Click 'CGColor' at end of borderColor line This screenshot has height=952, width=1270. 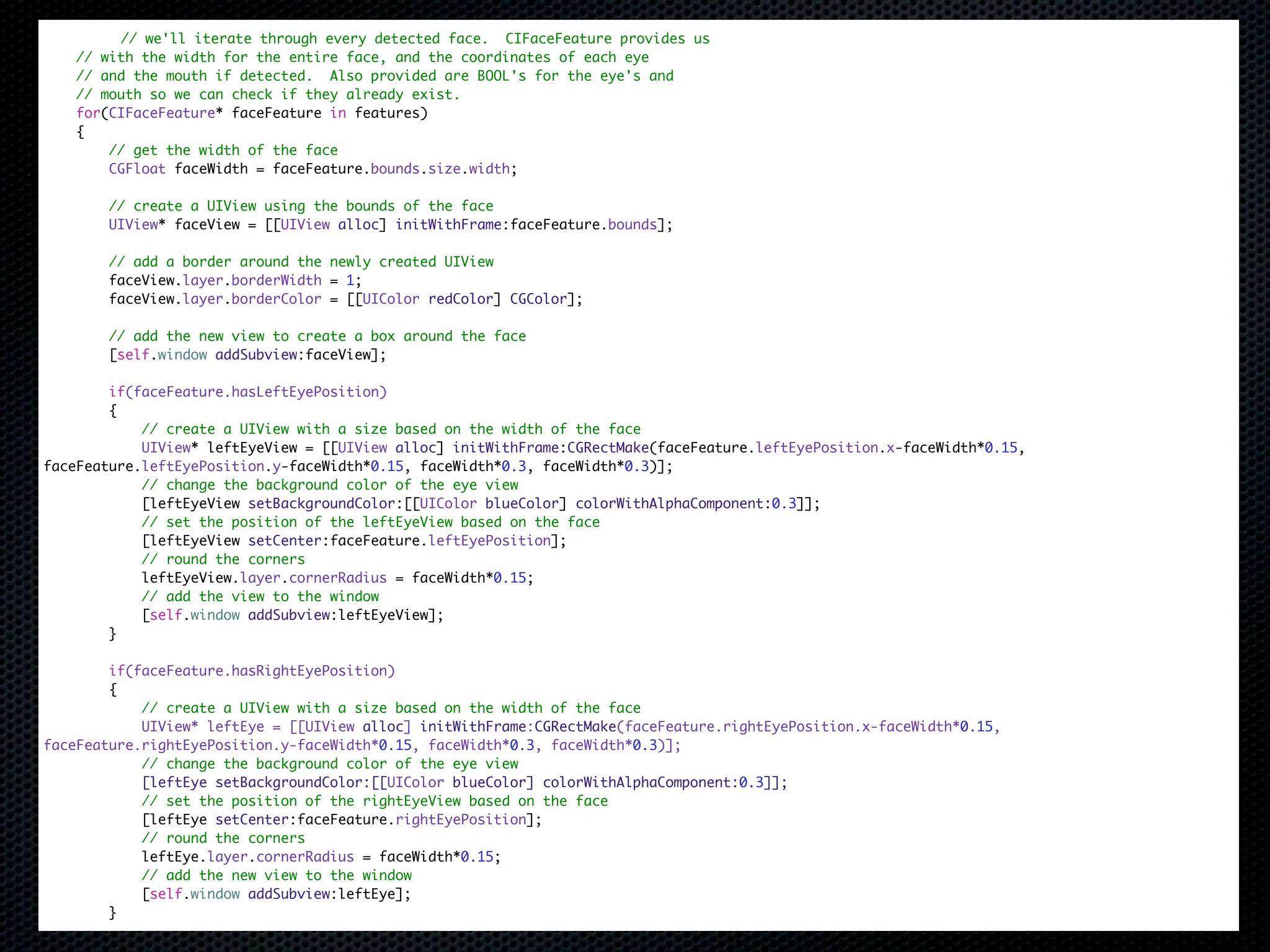click(x=538, y=299)
